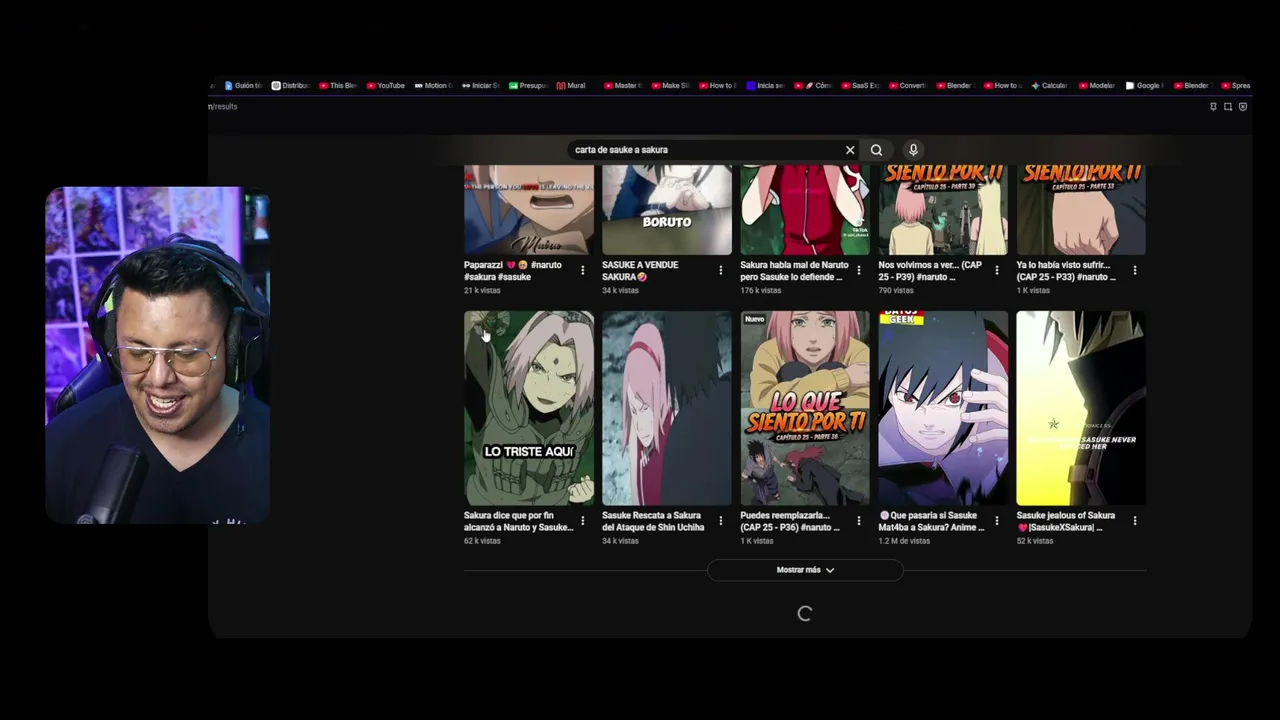Open the Distribuc bookmark

click(x=291, y=86)
